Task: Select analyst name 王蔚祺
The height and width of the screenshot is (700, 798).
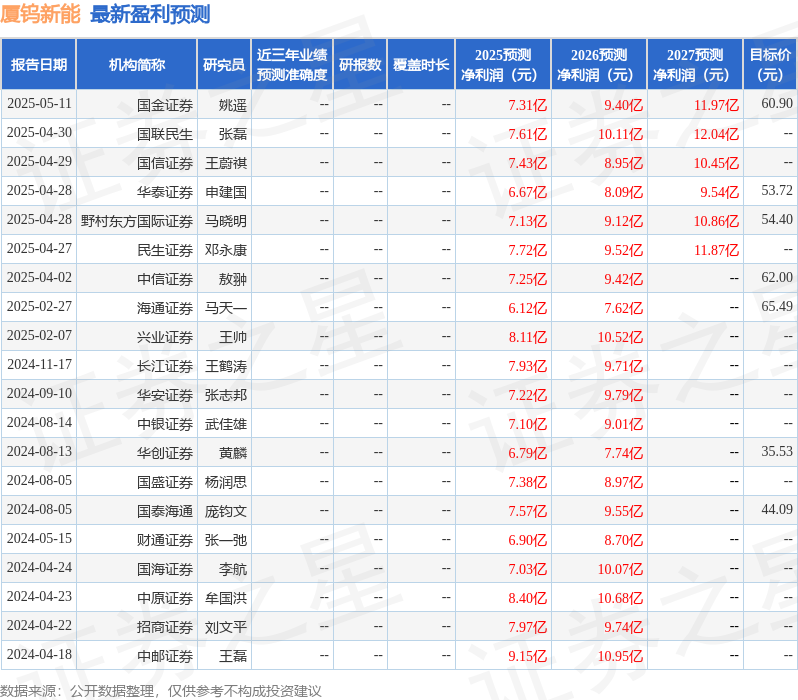Action: point(226,163)
